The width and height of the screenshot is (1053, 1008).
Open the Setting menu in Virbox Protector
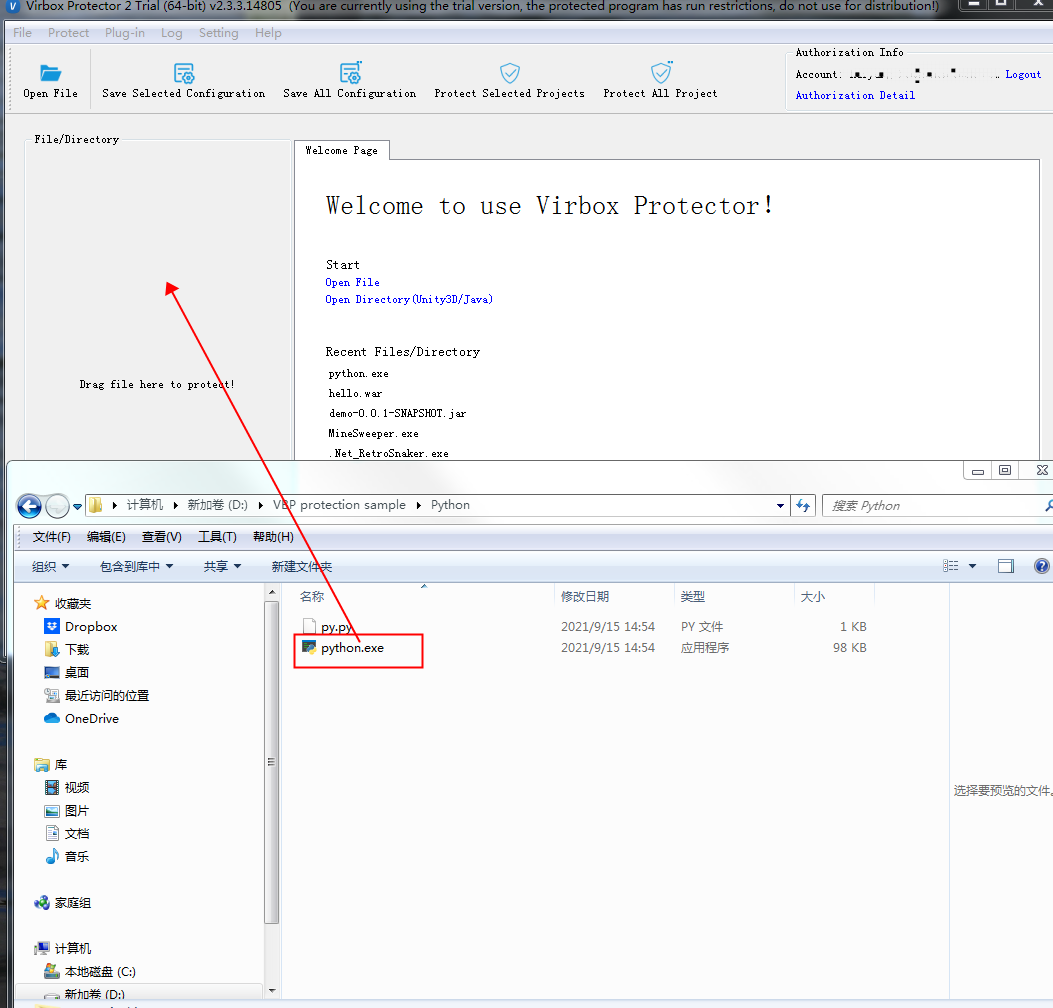point(218,32)
